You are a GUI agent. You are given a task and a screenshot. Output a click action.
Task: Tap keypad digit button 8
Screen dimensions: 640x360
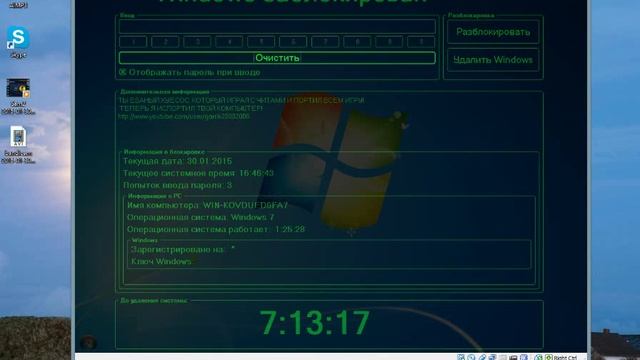pyautogui.click(x=357, y=42)
